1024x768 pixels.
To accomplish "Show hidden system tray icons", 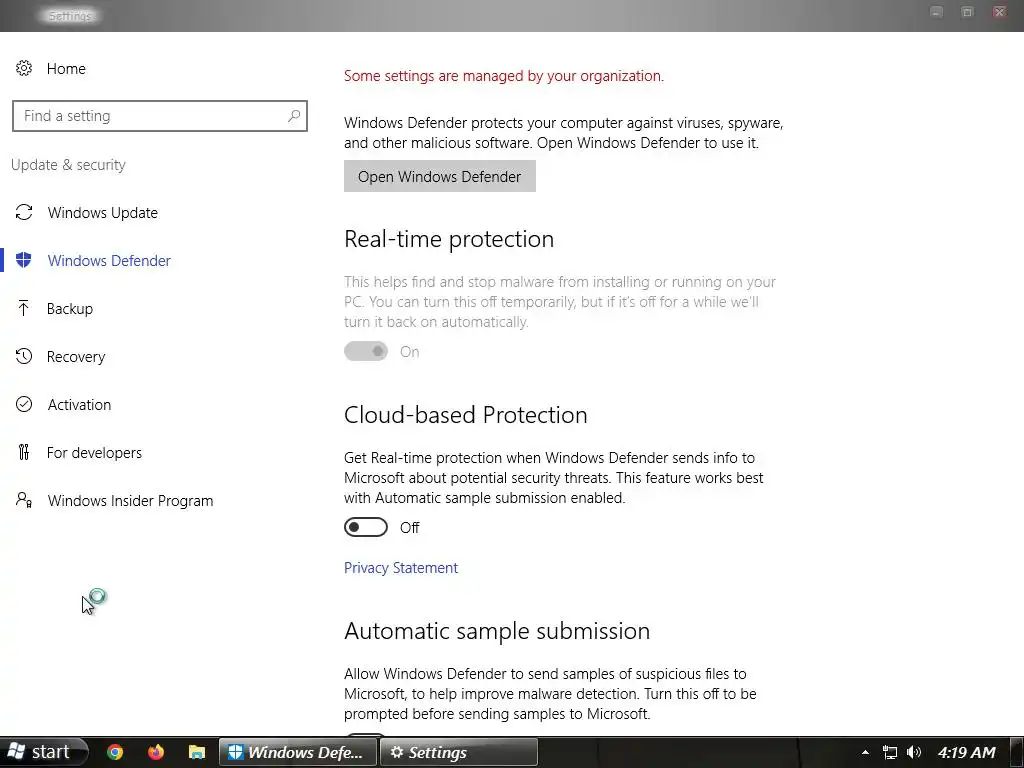I will 865,752.
